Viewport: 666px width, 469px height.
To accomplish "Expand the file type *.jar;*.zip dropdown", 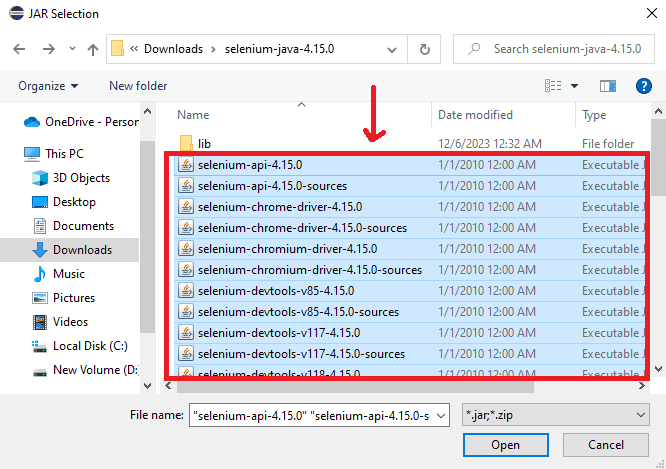I will pyautogui.click(x=555, y=414).
